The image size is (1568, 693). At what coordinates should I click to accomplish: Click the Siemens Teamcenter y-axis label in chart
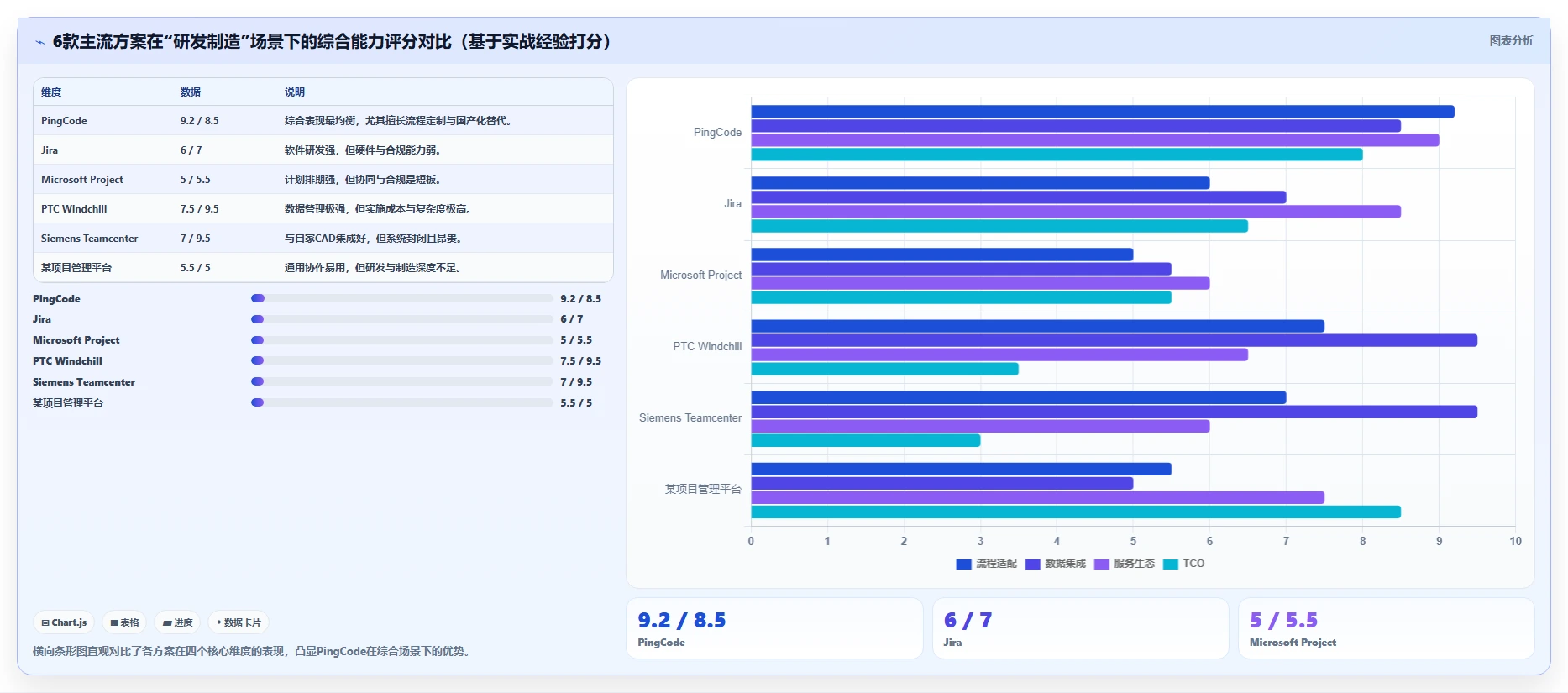click(690, 418)
